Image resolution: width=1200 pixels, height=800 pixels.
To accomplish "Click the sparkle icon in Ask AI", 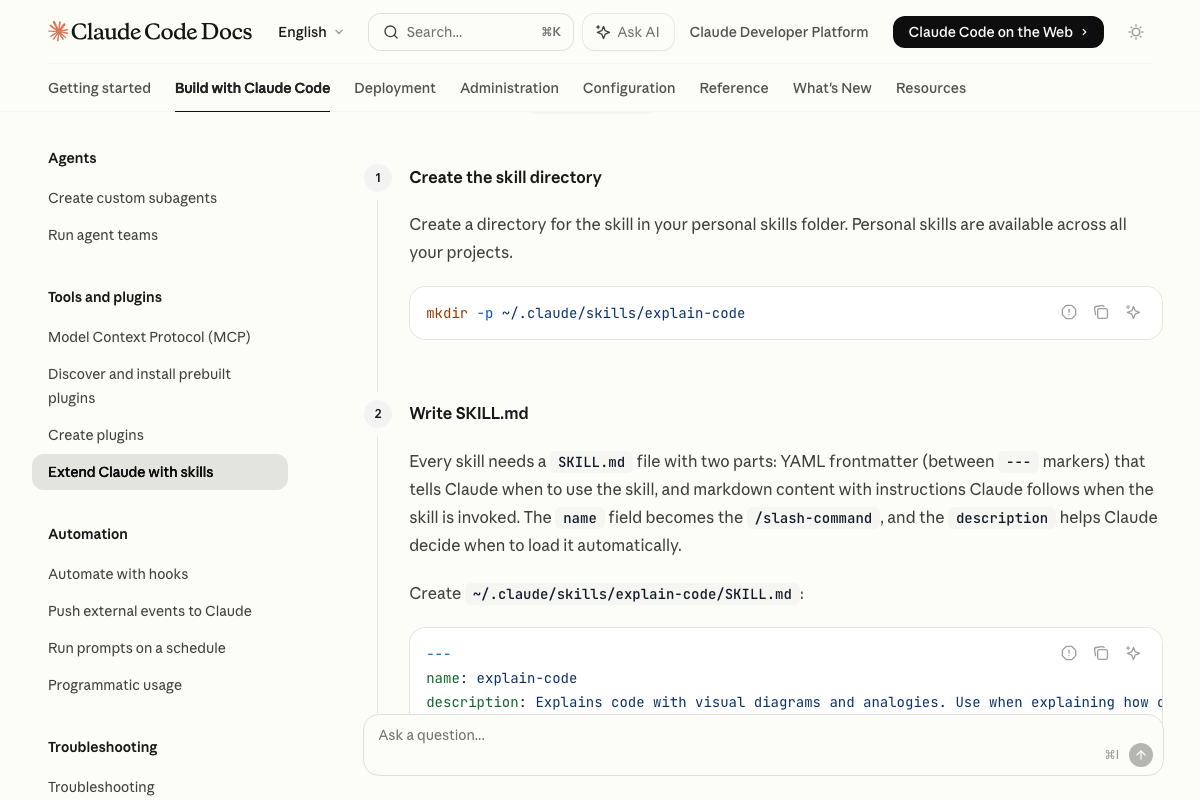I will tap(603, 32).
